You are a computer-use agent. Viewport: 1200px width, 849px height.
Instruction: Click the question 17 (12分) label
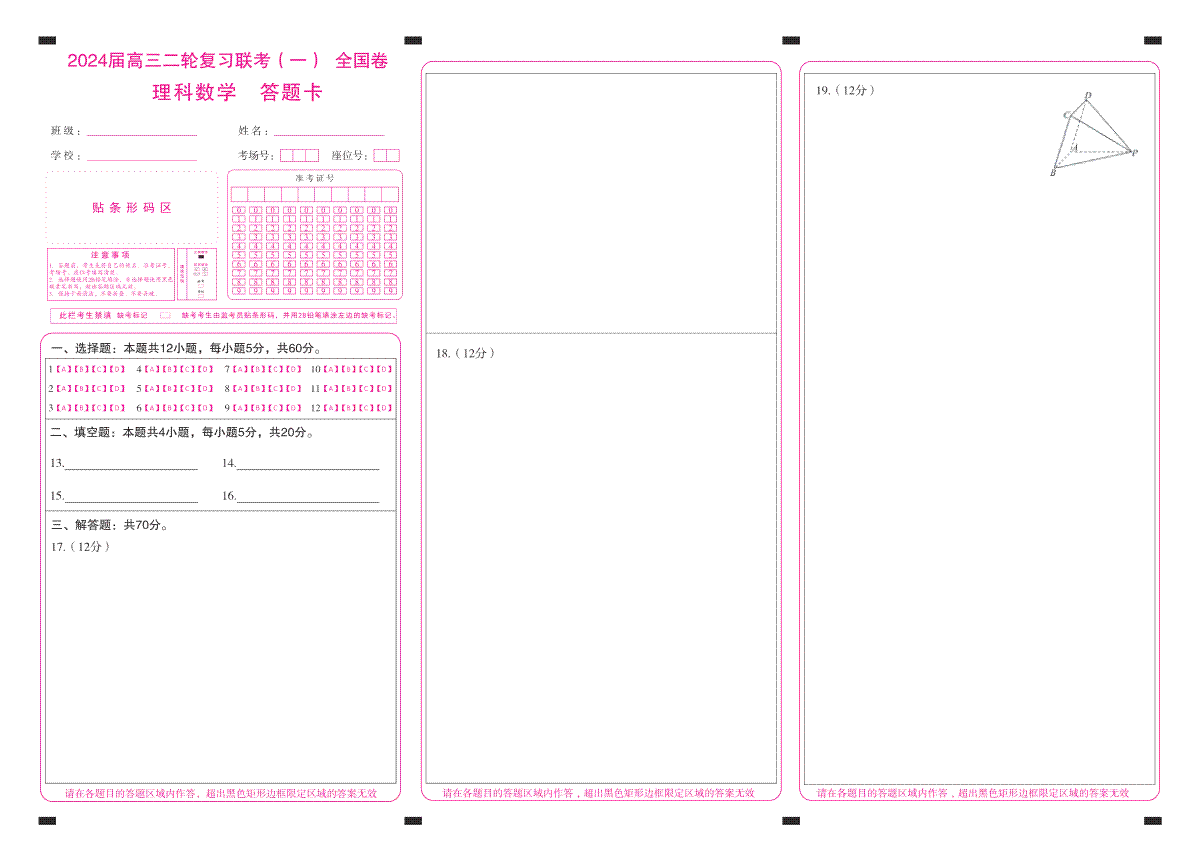80,546
